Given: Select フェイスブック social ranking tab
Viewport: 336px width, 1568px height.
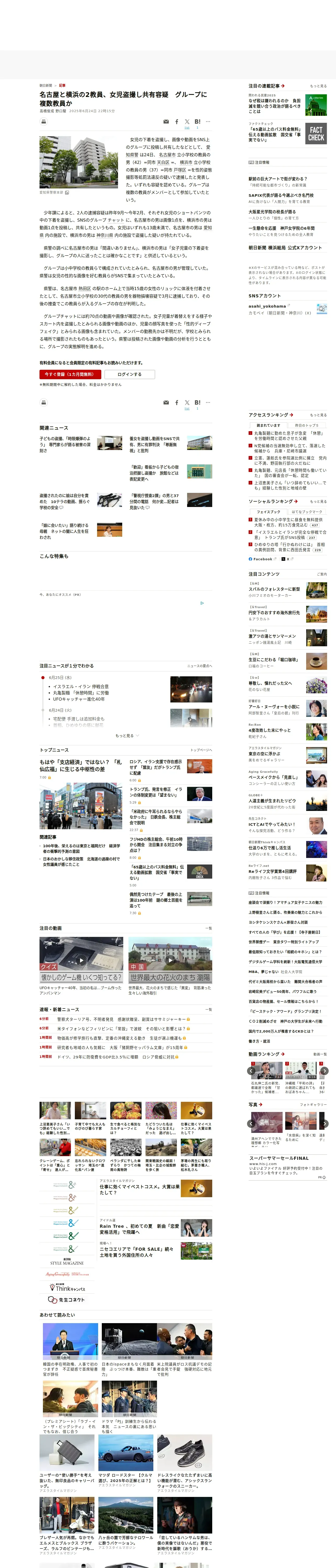Looking at the screenshot, I should (x=268, y=512).
